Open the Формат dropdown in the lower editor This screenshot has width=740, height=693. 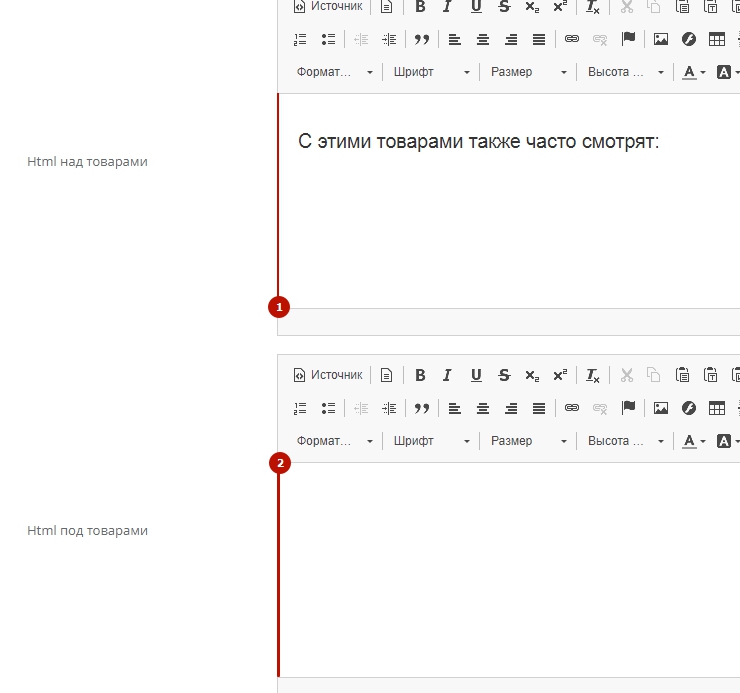pos(334,441)
